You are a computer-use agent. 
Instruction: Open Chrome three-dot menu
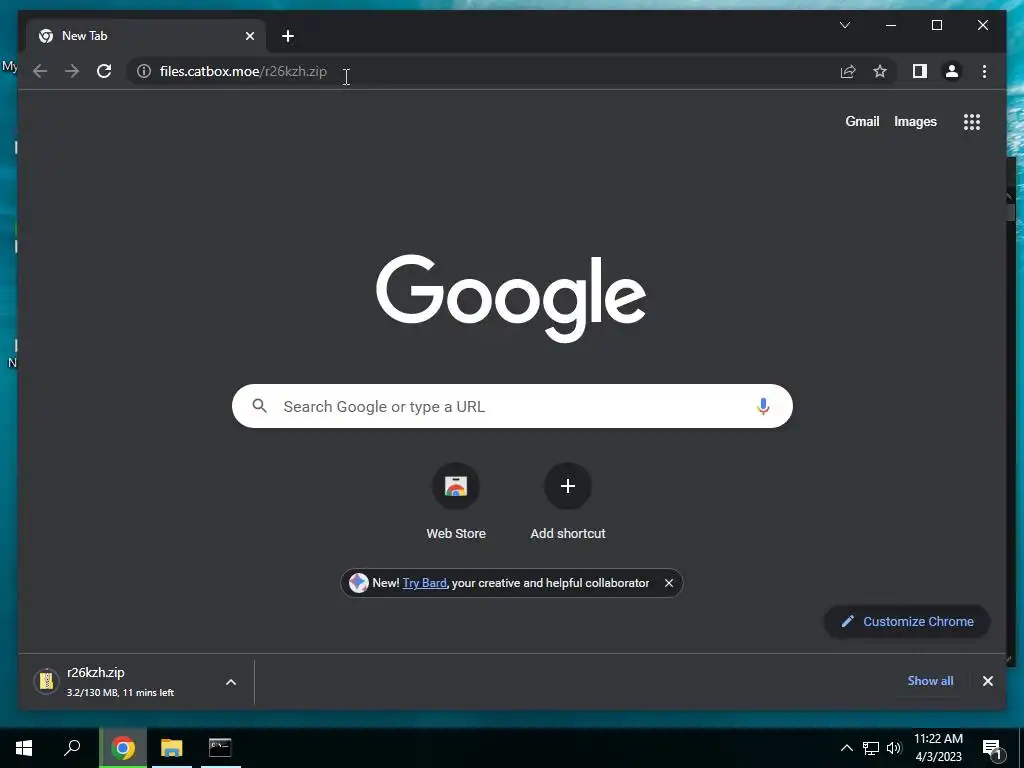pyautogui.click(x=984, y=71)
